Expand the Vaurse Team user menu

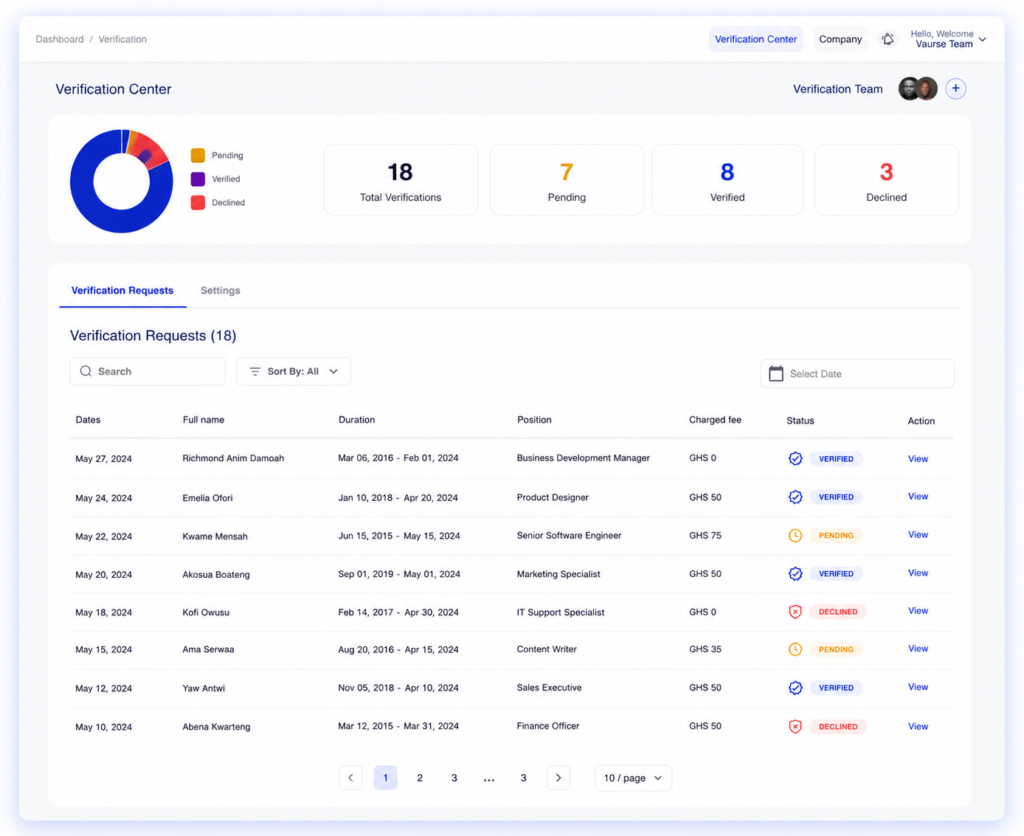coord(948,39)
